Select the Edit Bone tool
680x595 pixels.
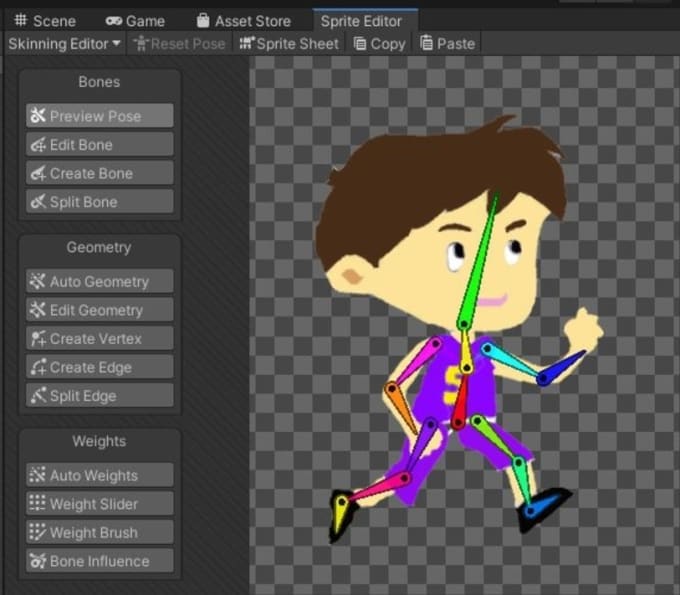100,144
